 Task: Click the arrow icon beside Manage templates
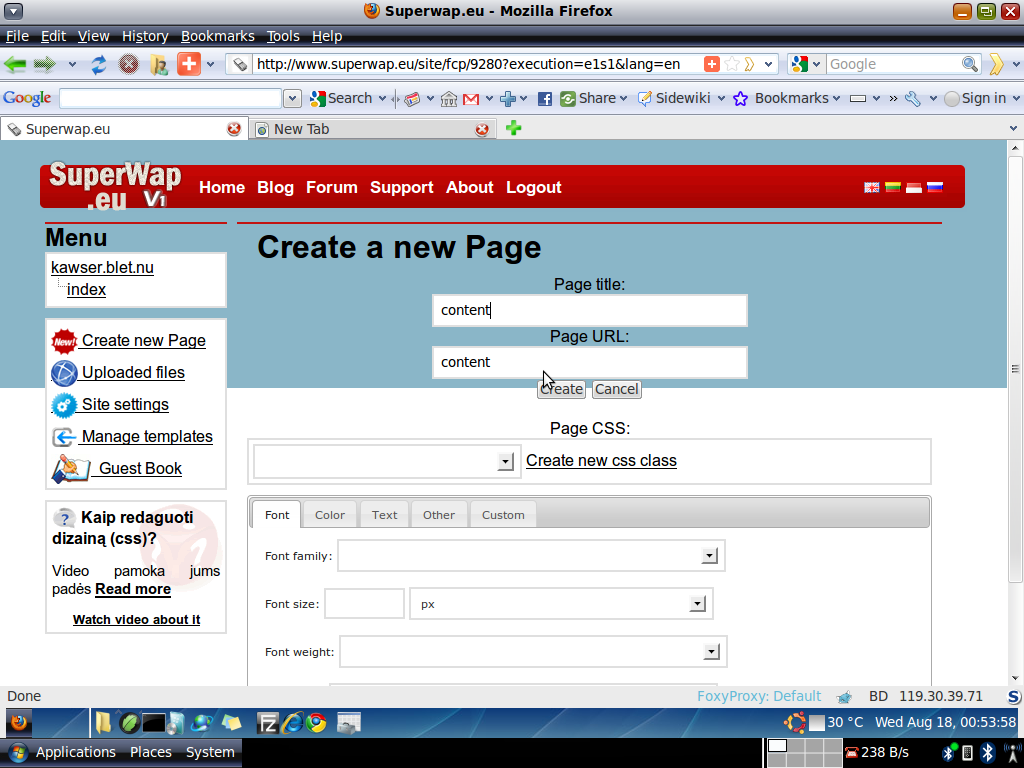point(64,437)
